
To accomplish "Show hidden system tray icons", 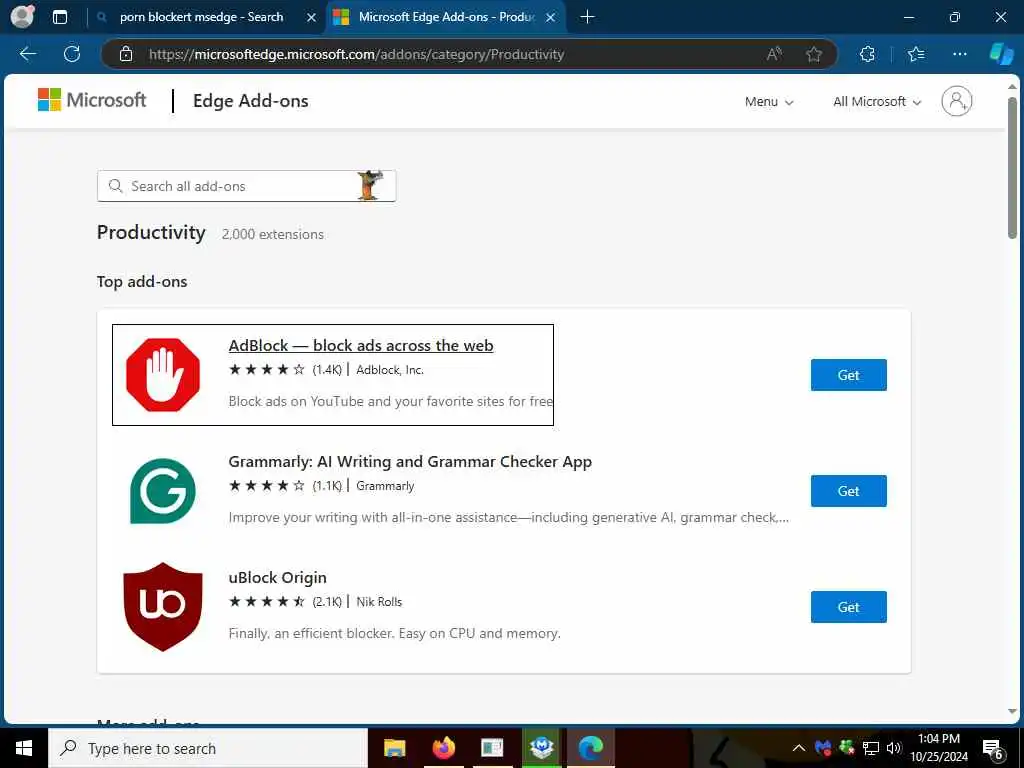I will 799,748.
